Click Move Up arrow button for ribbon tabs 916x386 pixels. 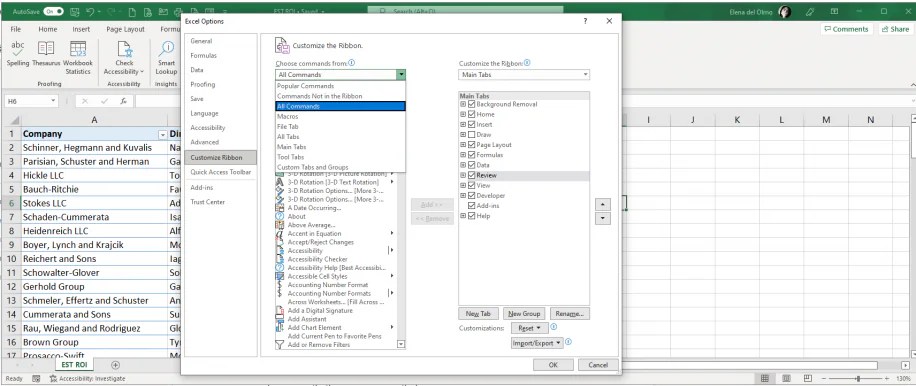602,205
